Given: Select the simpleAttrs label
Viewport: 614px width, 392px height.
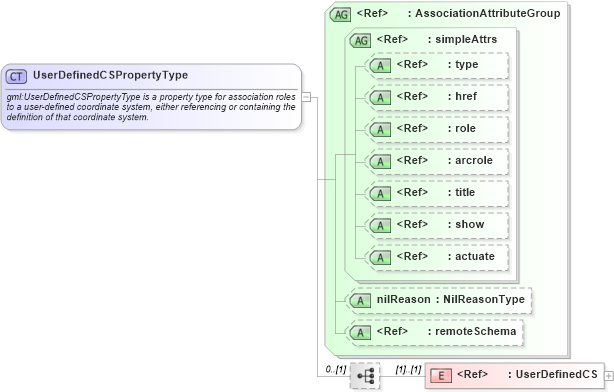Looking at the screenshot, I should [x=466, y=39].
